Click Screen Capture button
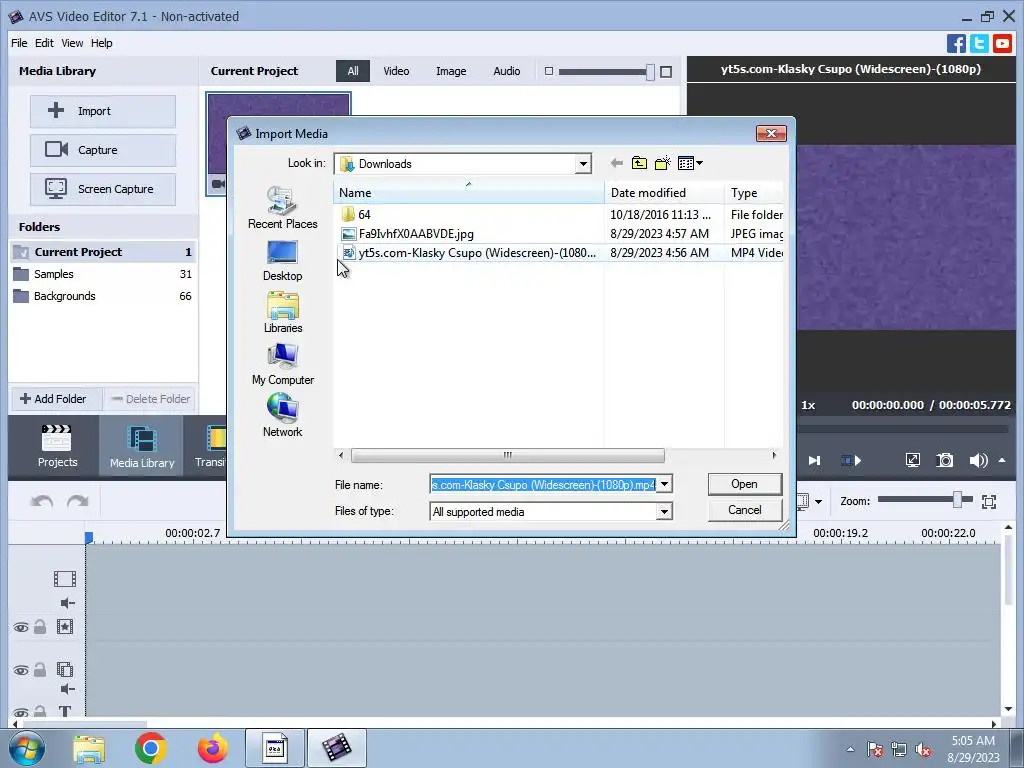This screenshot has height=768, width=1024. (103, 189)
